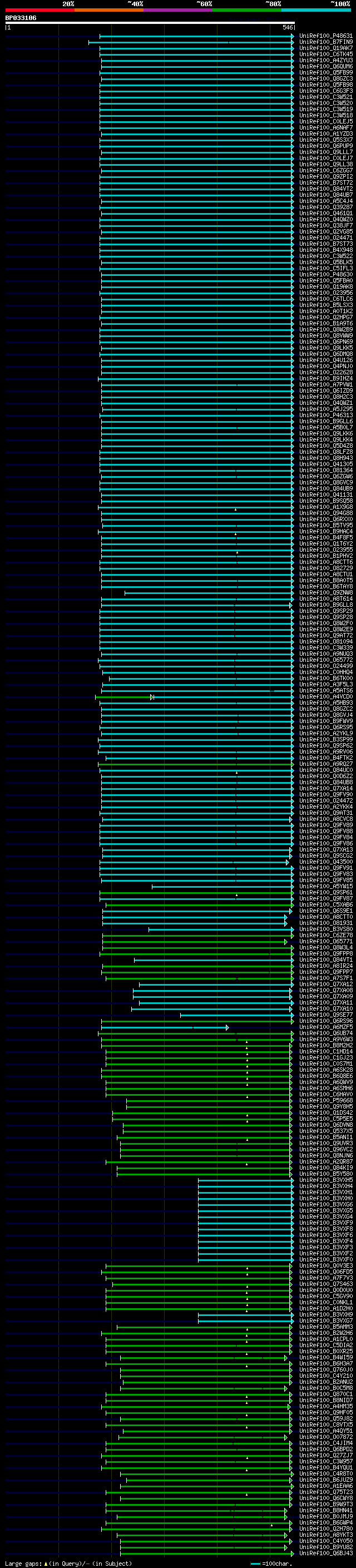Click the green alignment segment for UniRef100_A4VCD0
The image size is (356, 1568).
tap(124, 697)
